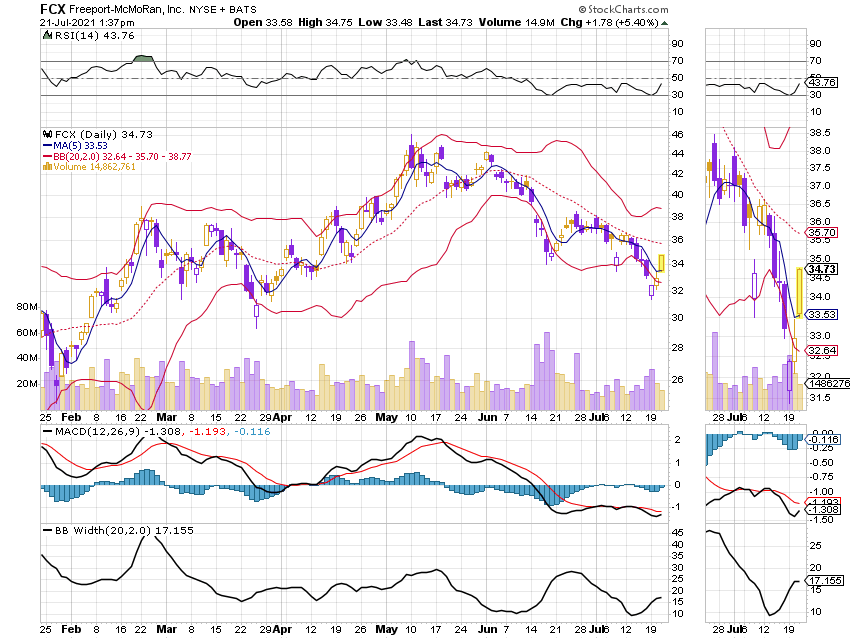The image size is (850, 639).
Task: Click the latest yellow candlestick in zoom panel
Action: coord(799,292)
